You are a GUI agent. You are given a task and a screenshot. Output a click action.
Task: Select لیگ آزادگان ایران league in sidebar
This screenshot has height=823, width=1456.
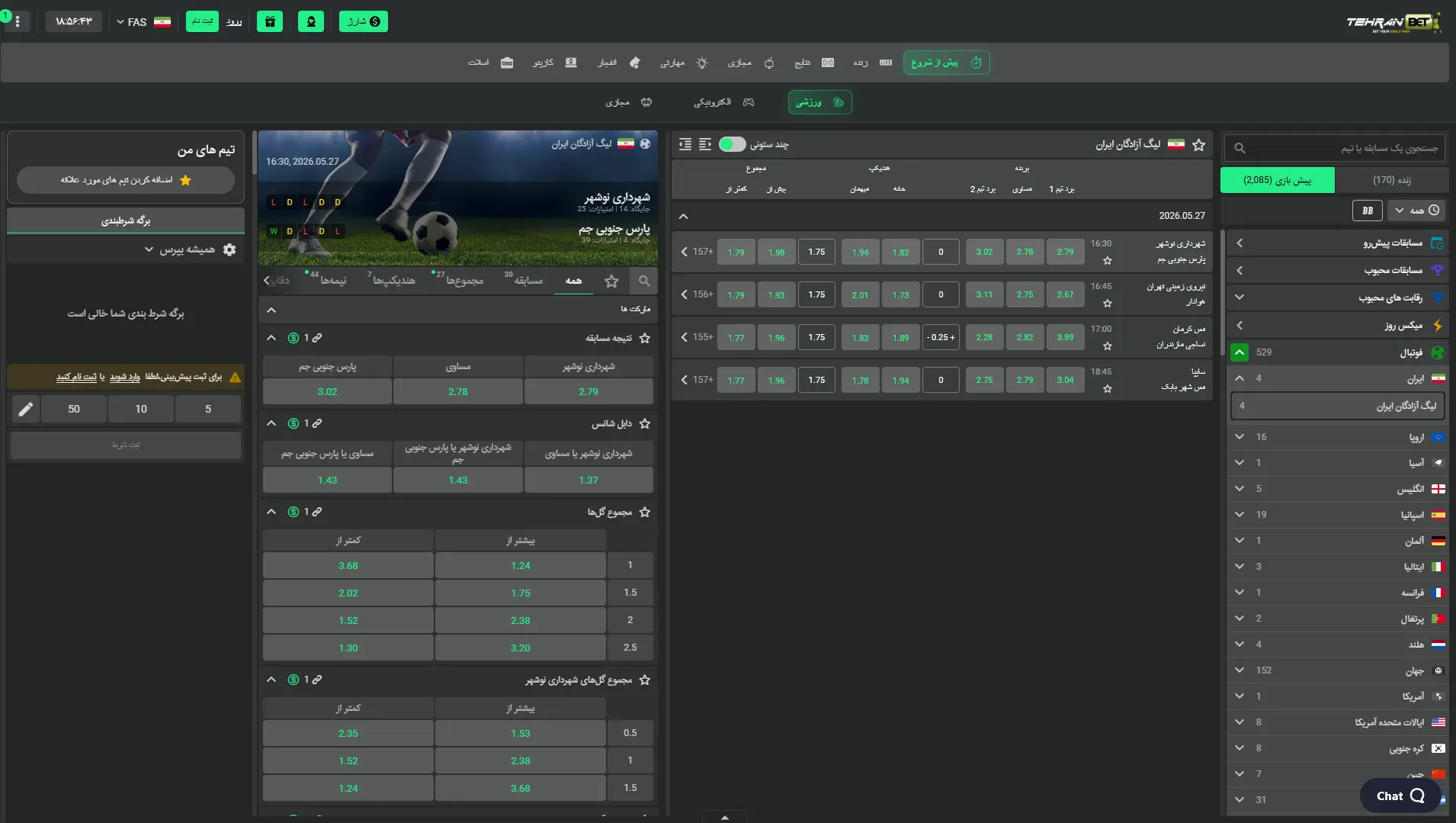[1338, 407]
